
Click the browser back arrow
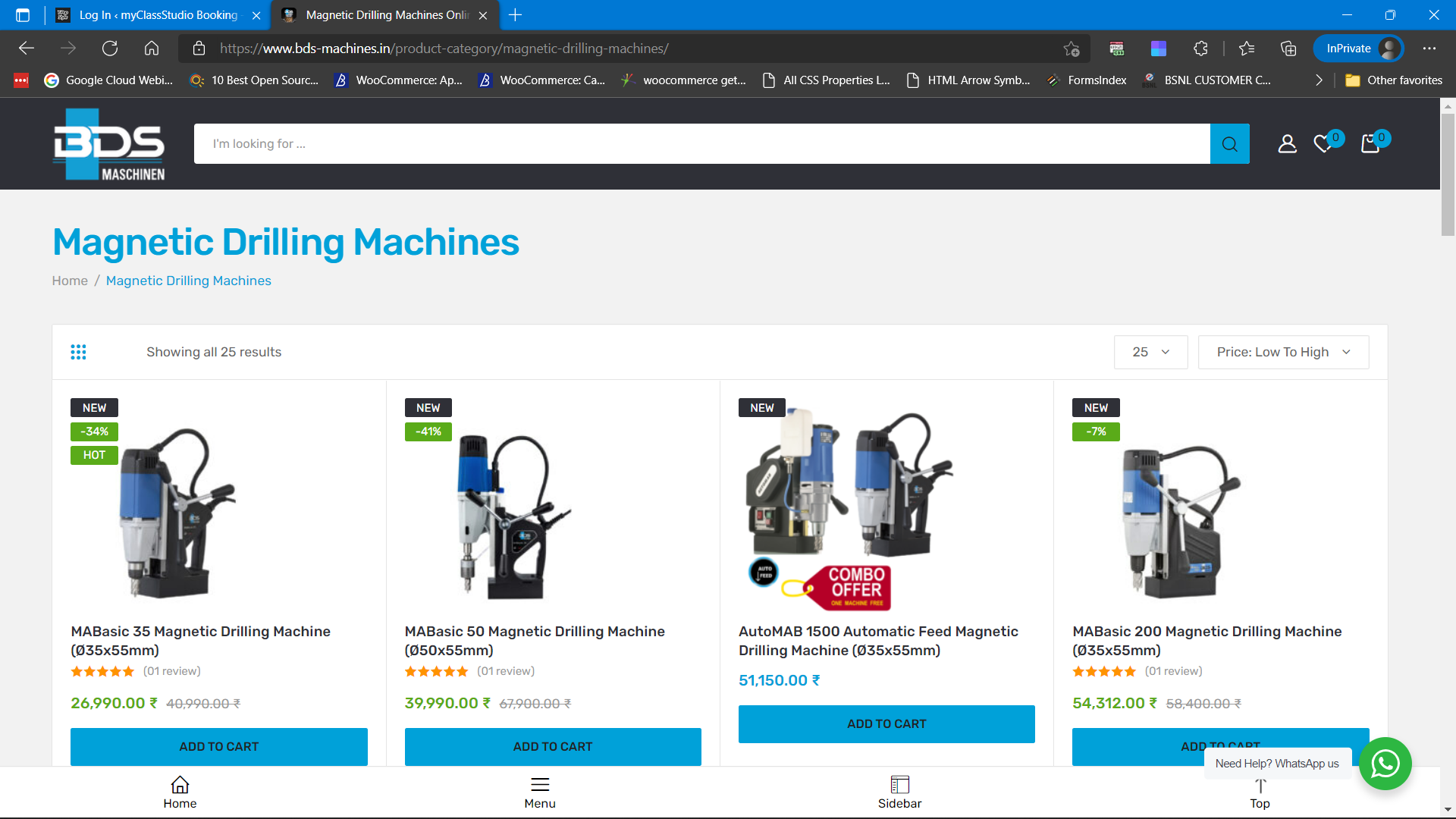(x=27, y=49)
